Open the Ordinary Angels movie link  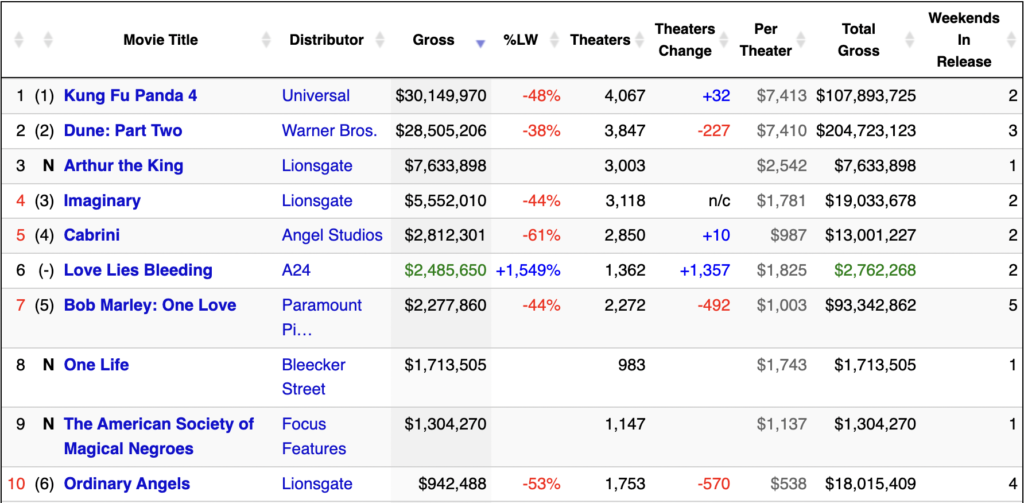pyautogui.click(x=127, y=484)
